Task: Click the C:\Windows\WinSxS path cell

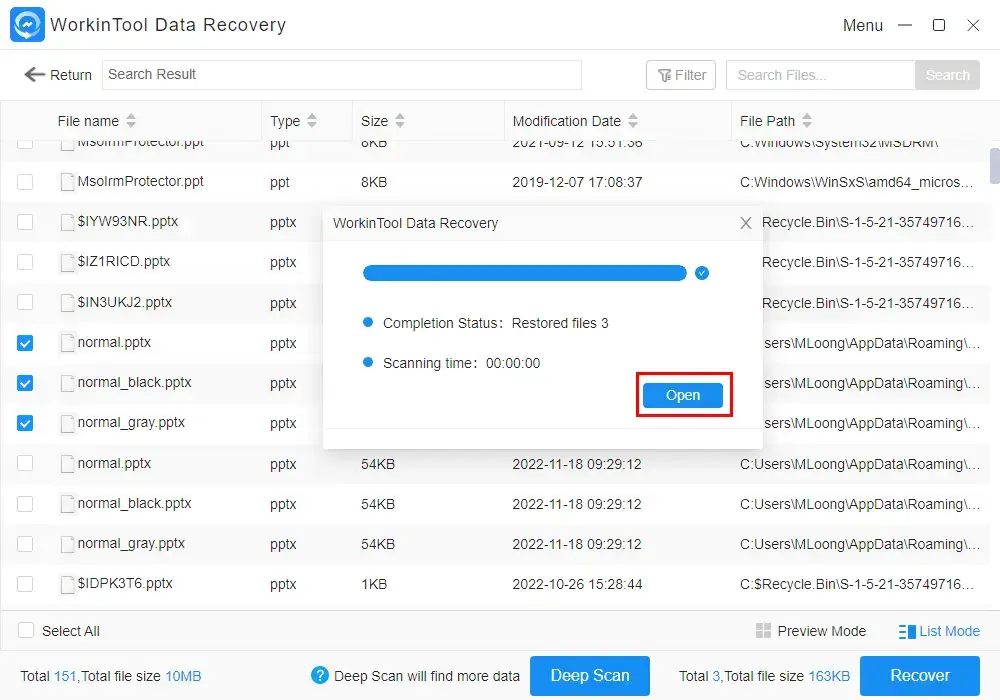Action: [857, 182]
